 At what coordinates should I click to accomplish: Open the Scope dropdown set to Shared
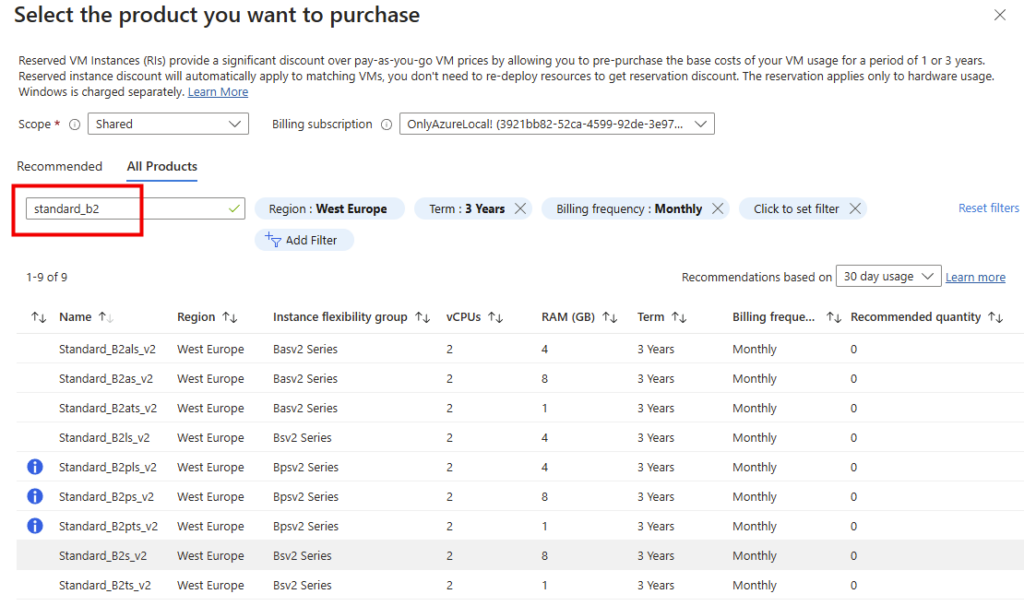[x=168, y=124]
